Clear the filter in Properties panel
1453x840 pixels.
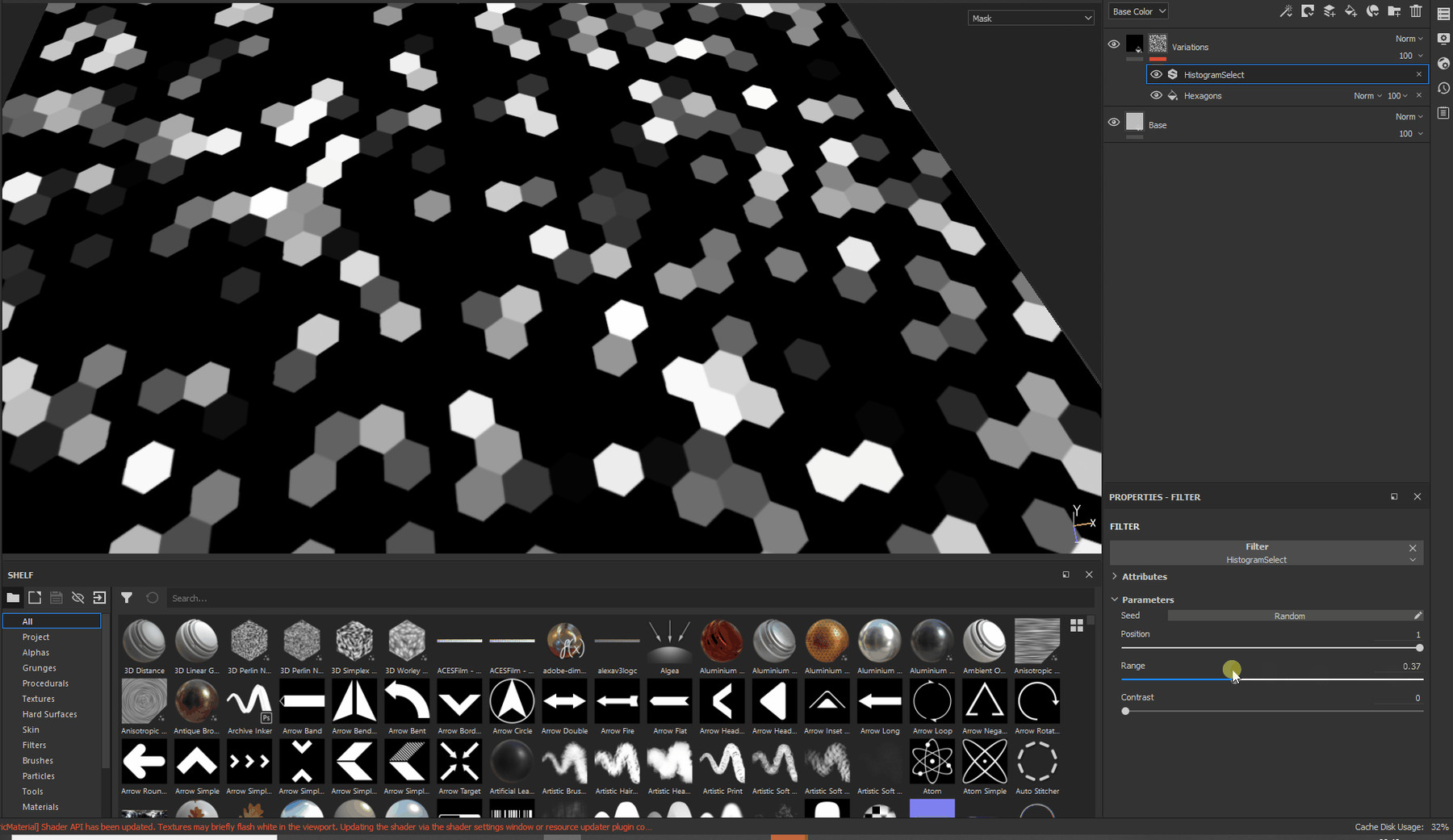click(x=1413, y=548)
